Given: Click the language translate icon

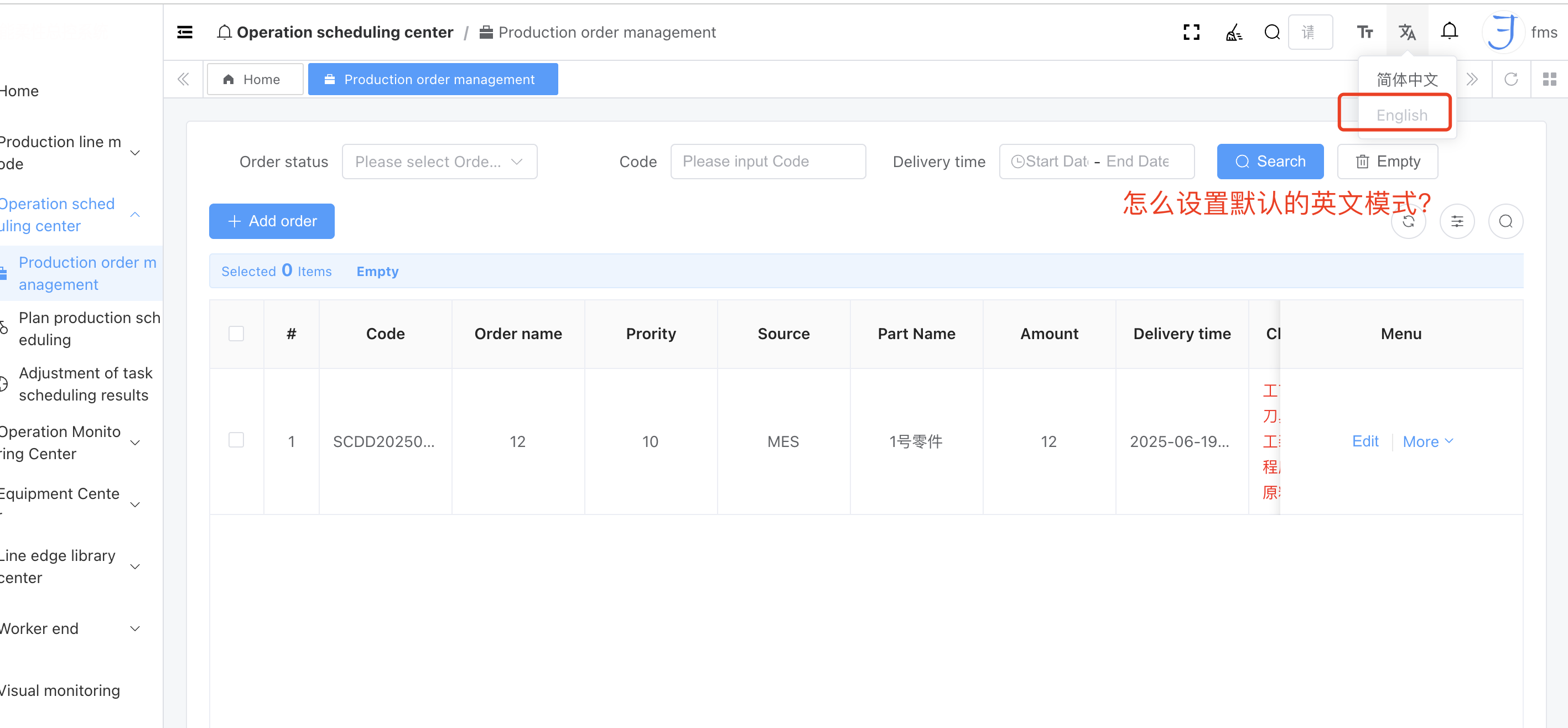Looking at the screenshot, I should click(1406, 32).
